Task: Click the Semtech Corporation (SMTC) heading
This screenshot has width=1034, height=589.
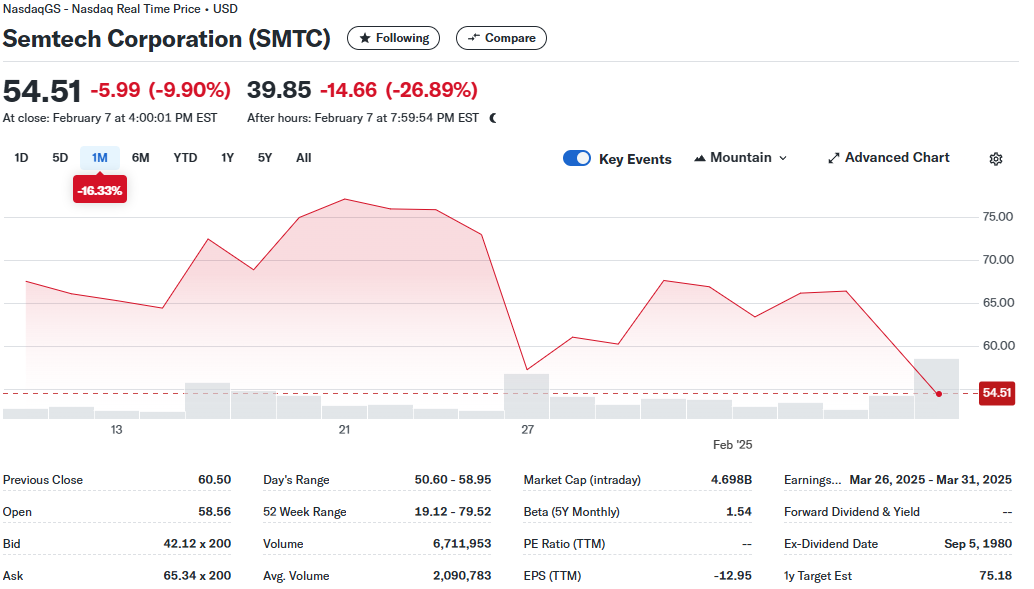Action: tap(167, 38)
